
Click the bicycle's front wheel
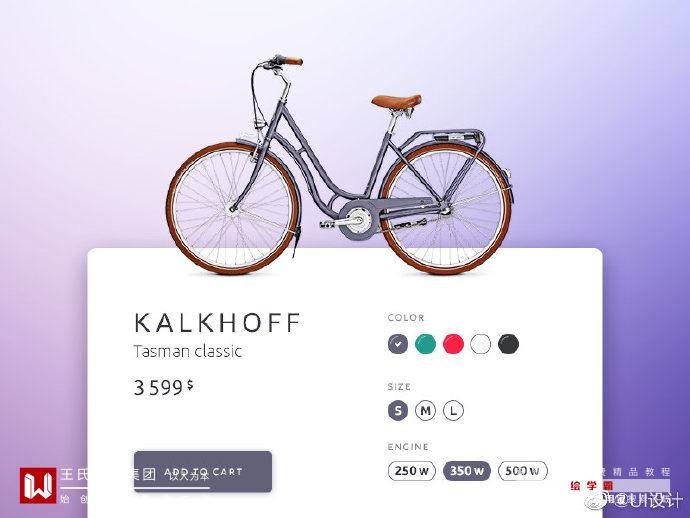(233, 209)
